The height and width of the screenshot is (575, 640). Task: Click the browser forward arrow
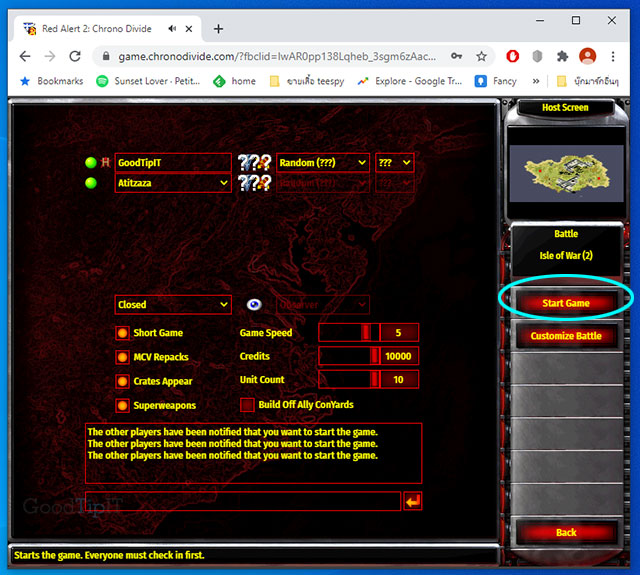point(50,56)
